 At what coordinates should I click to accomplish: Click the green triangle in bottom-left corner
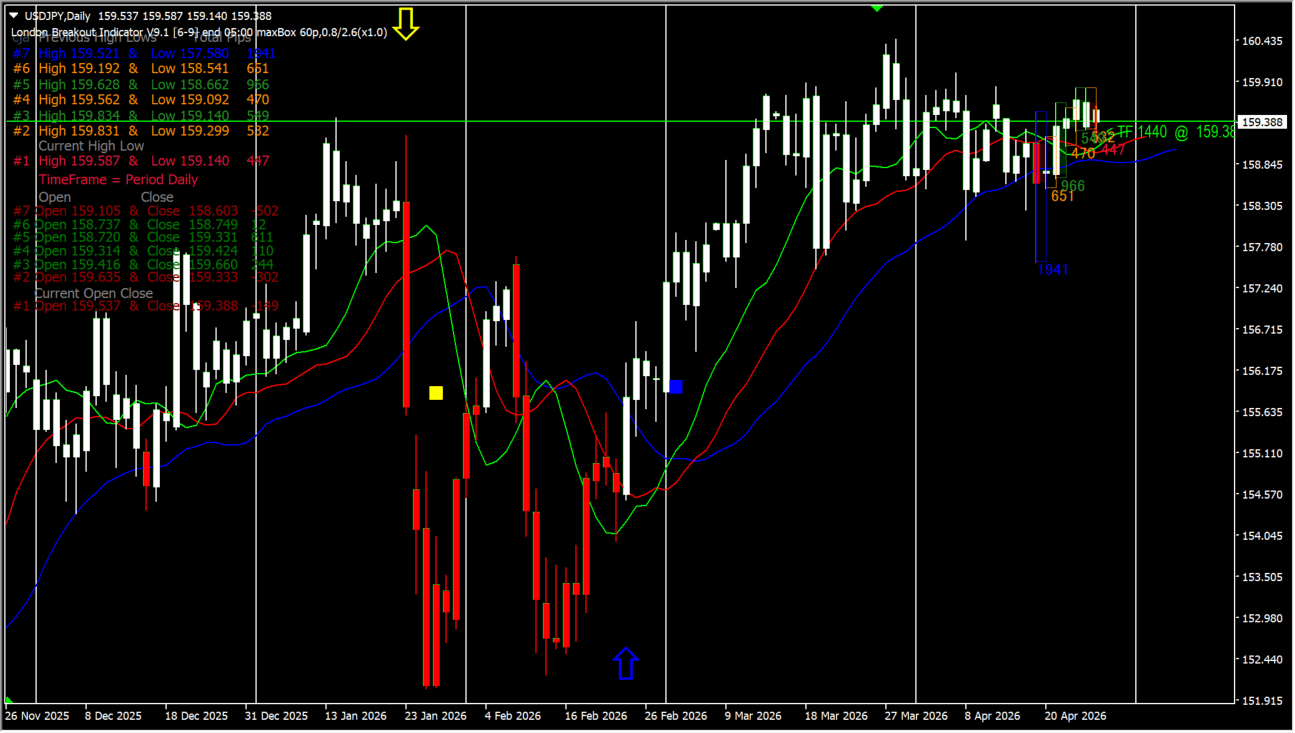[x=9, y=700]
